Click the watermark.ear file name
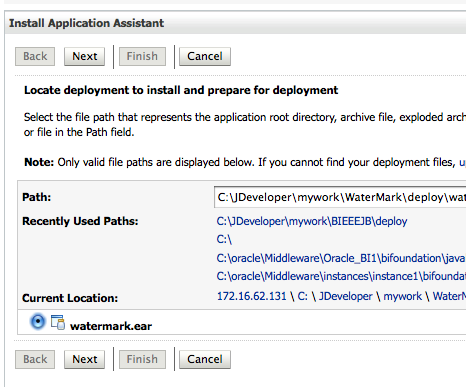This screenshot has height=387, width=466. (111, 326)
